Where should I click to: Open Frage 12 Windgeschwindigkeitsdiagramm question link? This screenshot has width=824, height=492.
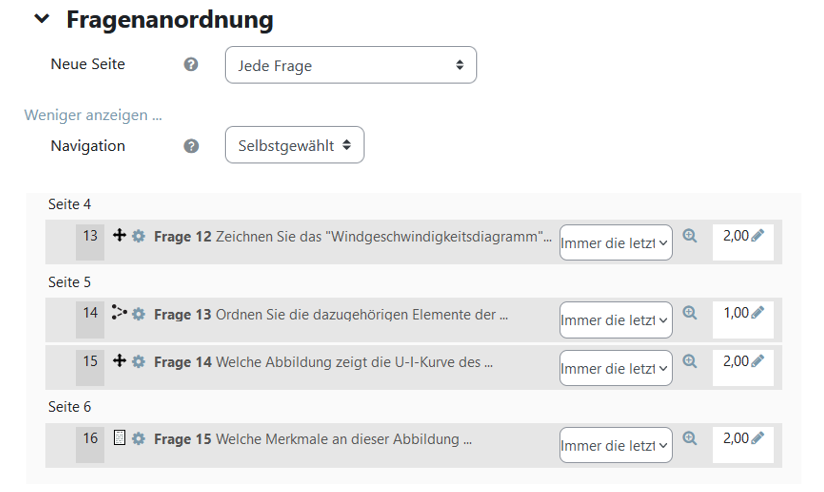(353, 237)
